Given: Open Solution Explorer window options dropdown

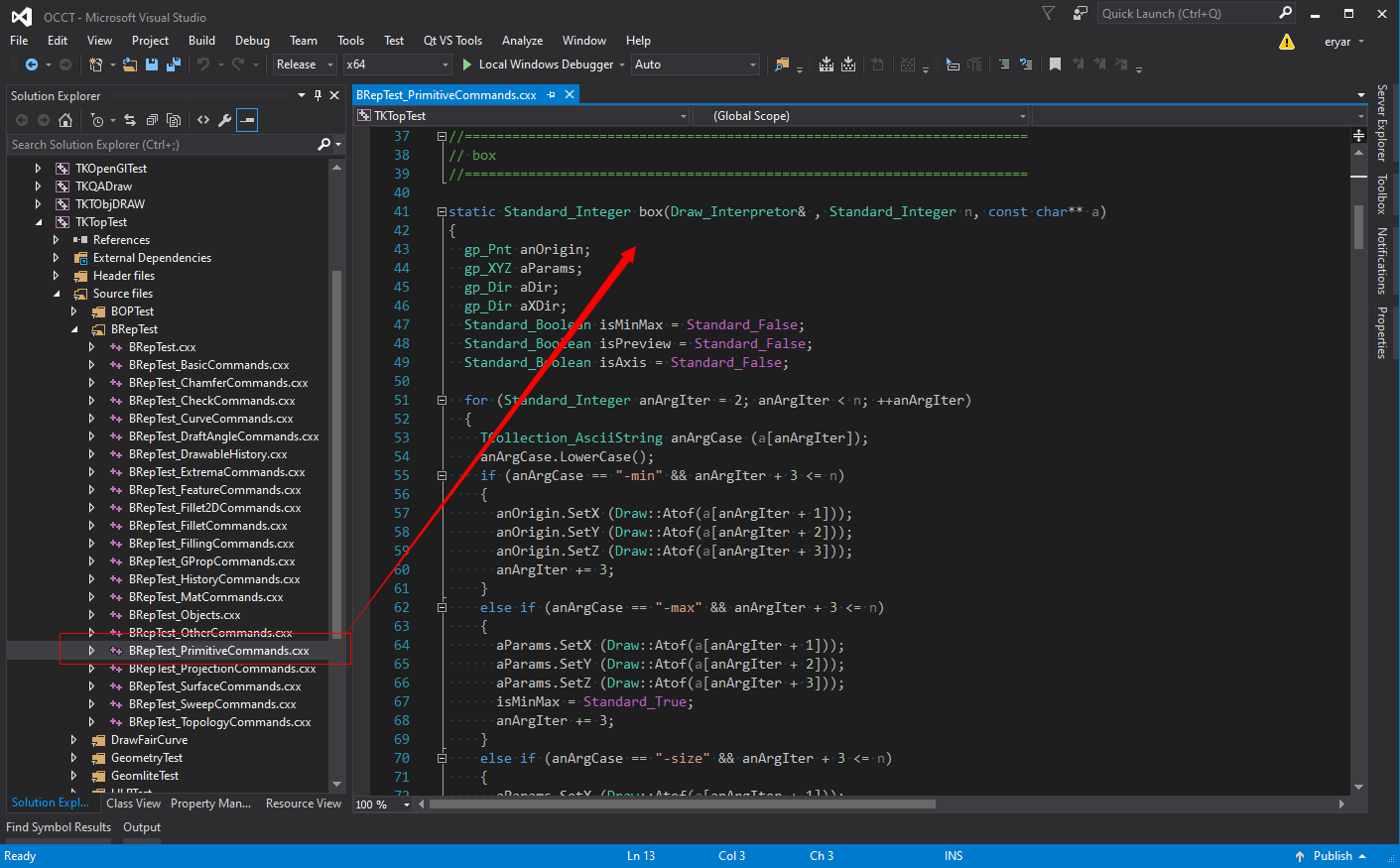Looking at the screenshot, I should (302, 95).
